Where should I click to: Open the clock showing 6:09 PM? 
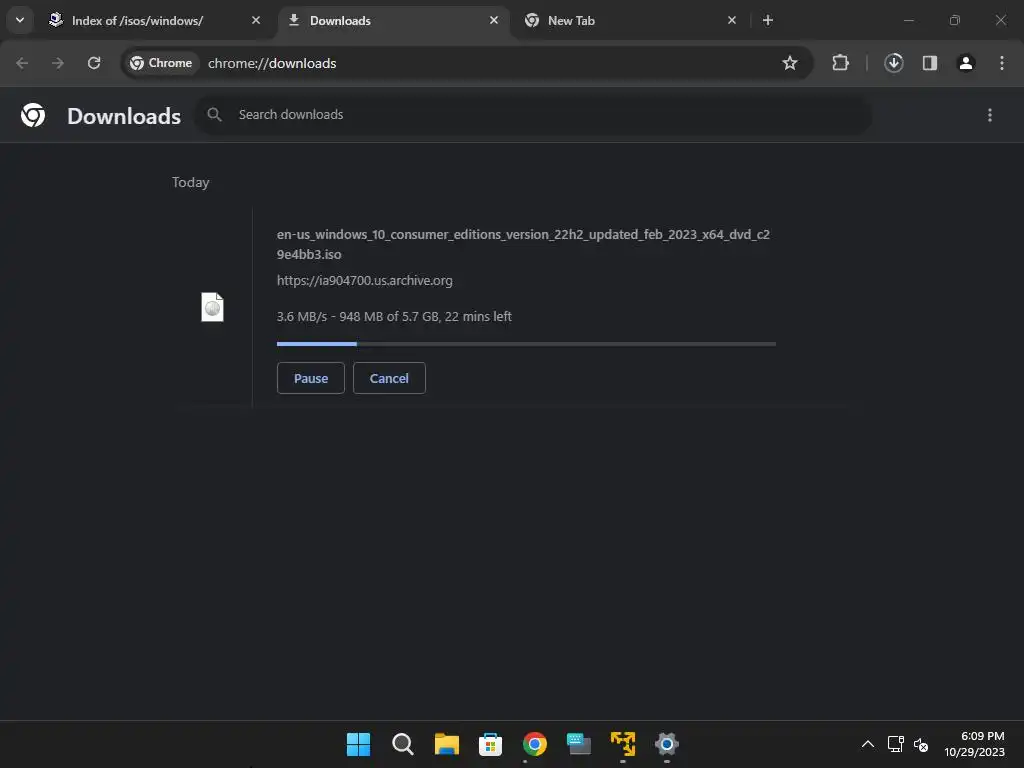coord(974,744)
